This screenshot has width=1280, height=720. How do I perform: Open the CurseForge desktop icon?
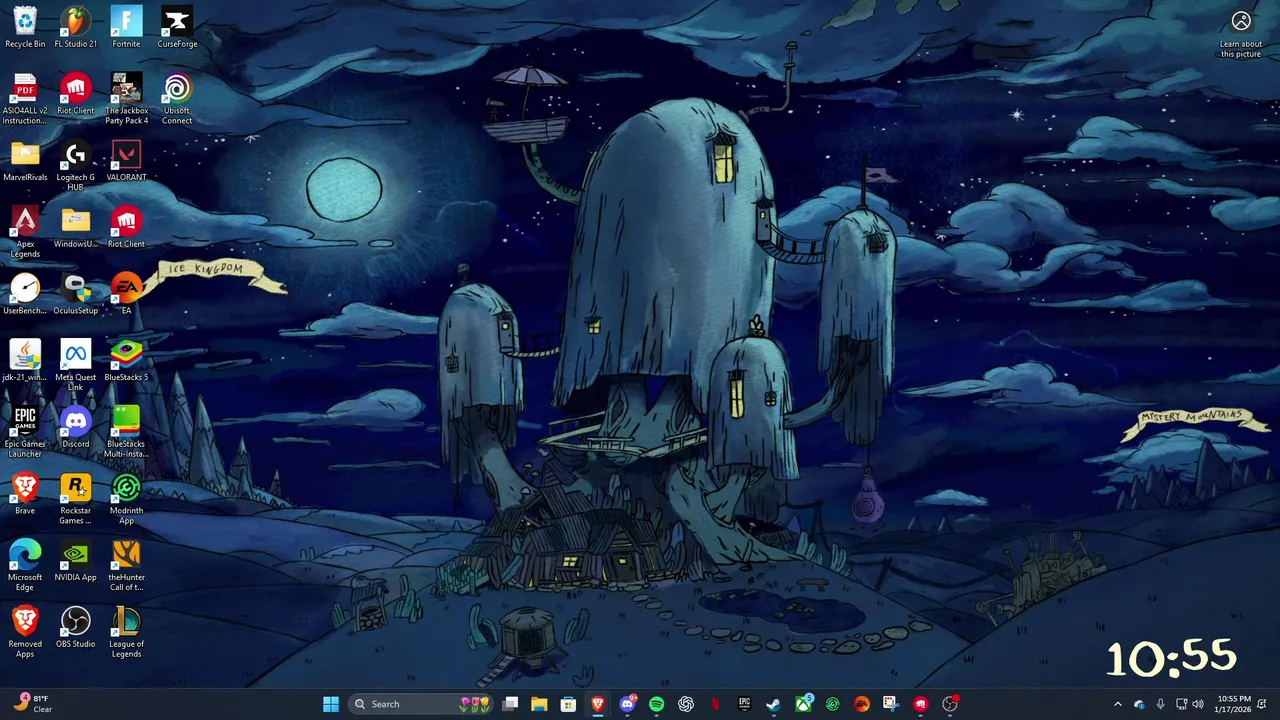point(177,27)
